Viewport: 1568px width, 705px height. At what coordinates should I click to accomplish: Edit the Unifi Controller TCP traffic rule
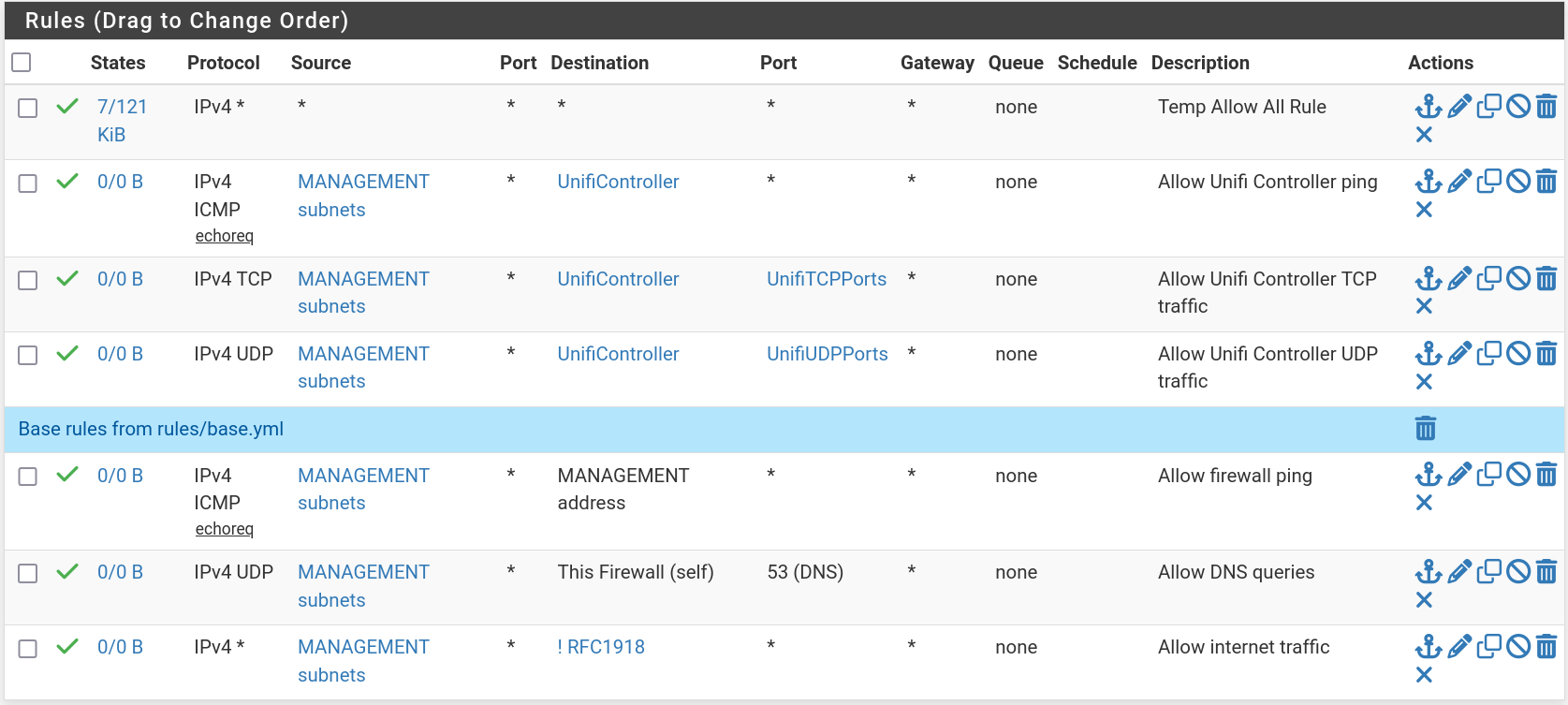pyautogui.click(x=1459, y=279)
